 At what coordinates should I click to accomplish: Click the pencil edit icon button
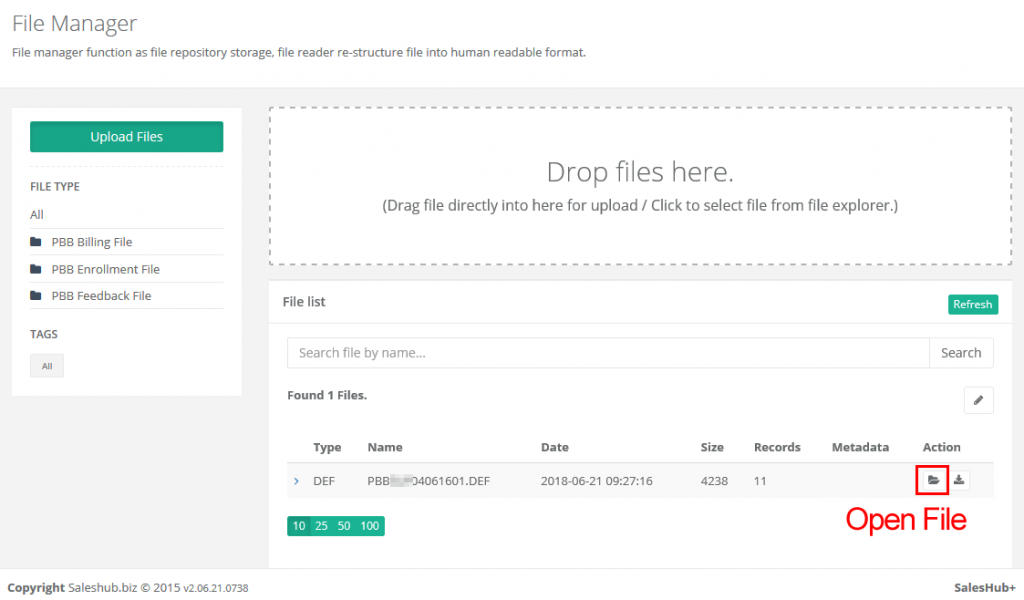point(978,401)
